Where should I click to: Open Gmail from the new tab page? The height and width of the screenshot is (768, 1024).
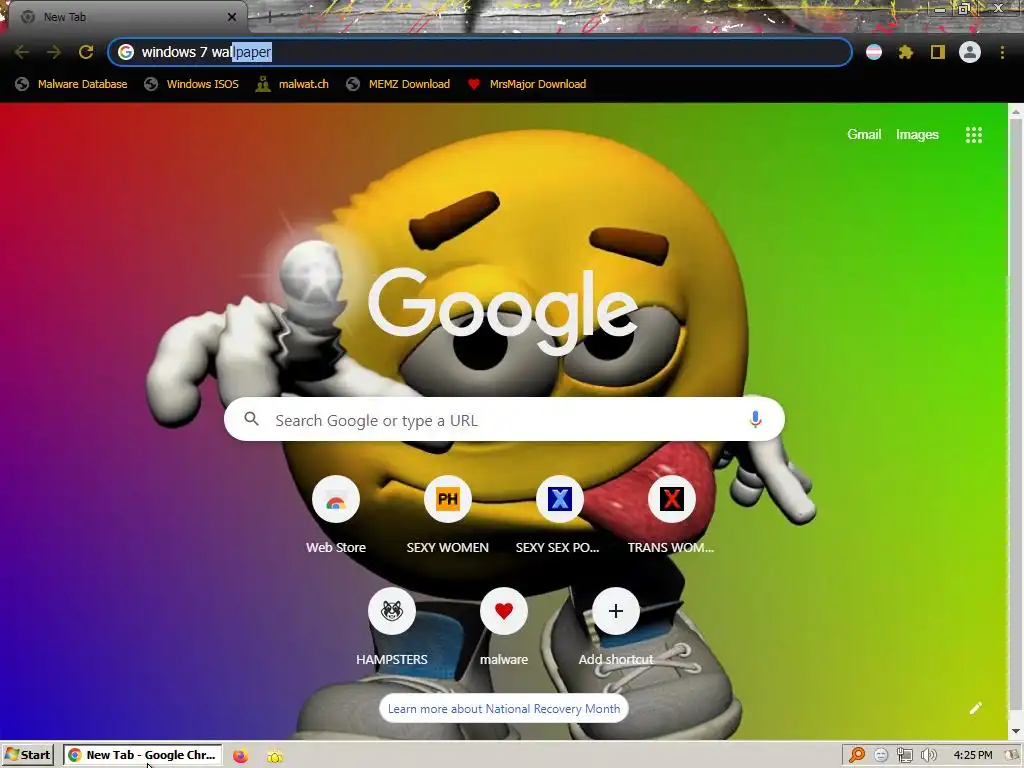click(x=864, y=135)
